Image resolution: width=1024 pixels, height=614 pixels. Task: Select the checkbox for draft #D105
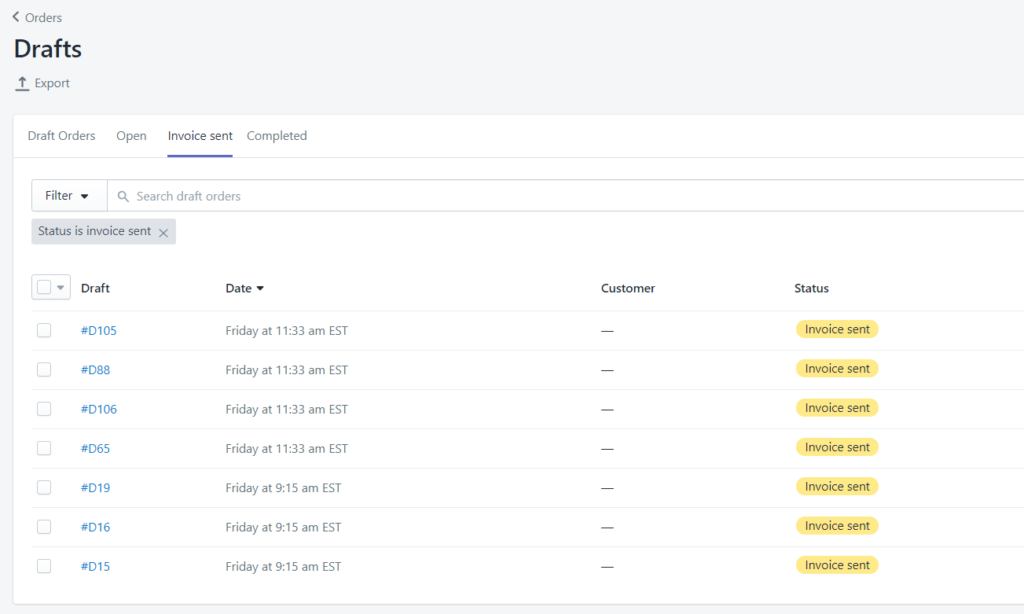[44, 331]
